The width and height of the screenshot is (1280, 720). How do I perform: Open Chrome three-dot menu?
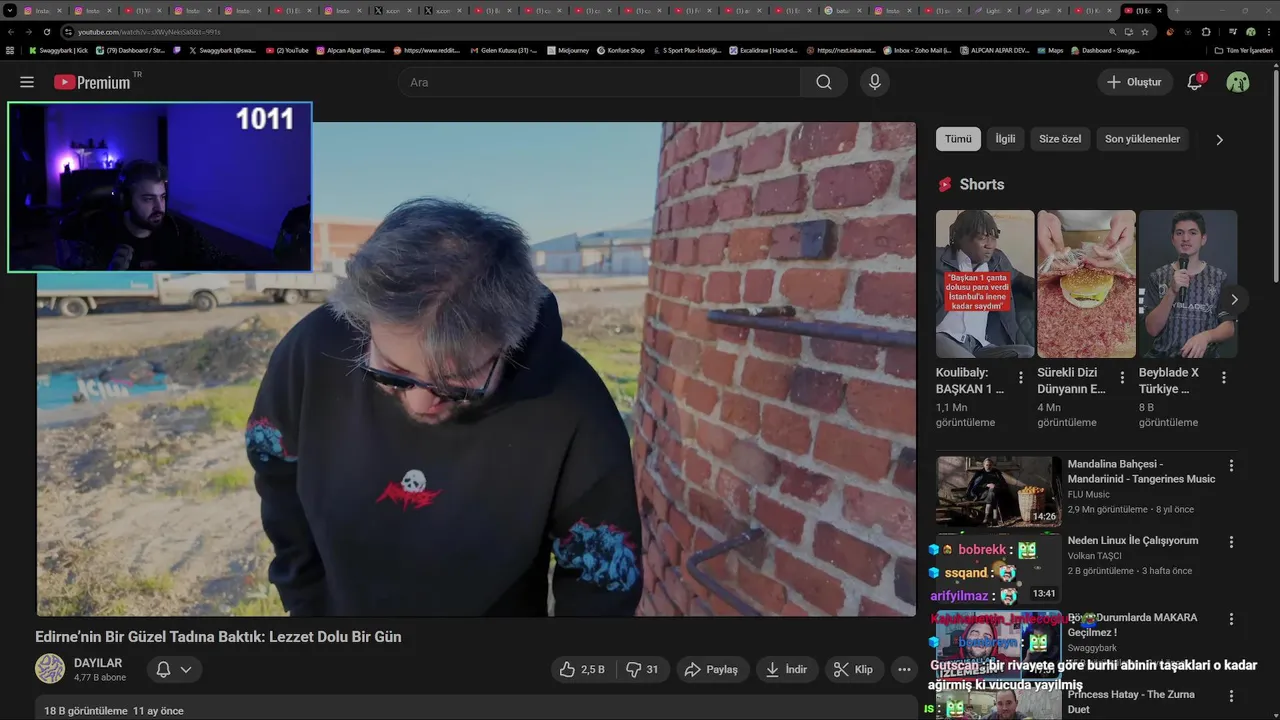(1268, 32)
